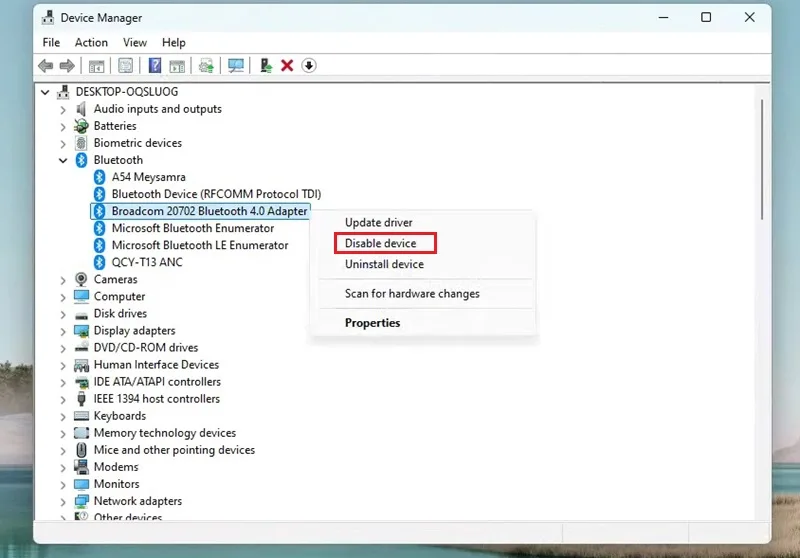This screenshot has height=558, width=800.
Task: Expand the Display adapters category
Action: [x=63, y=331]
